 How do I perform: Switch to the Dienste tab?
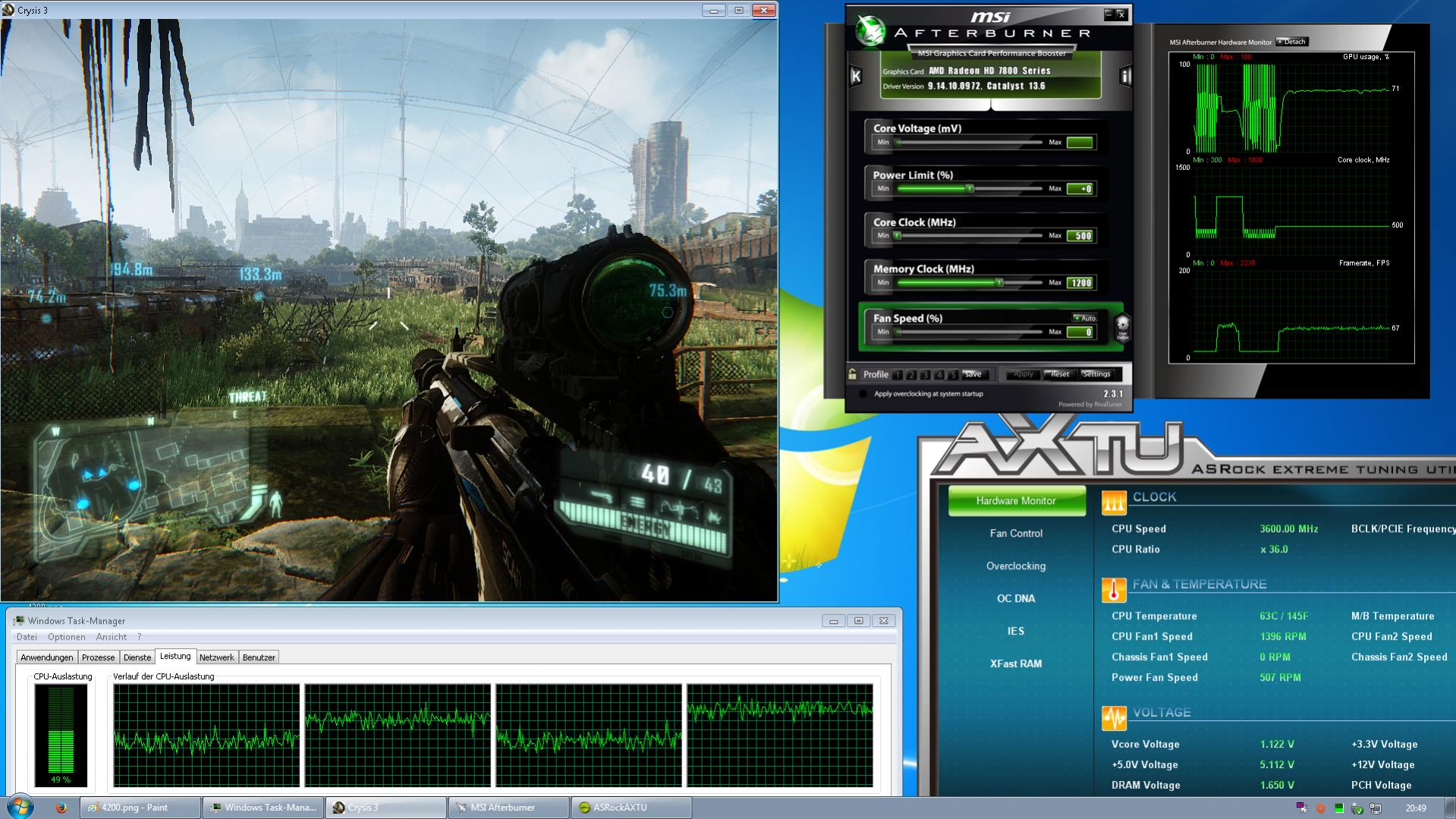tap(137, 657)
